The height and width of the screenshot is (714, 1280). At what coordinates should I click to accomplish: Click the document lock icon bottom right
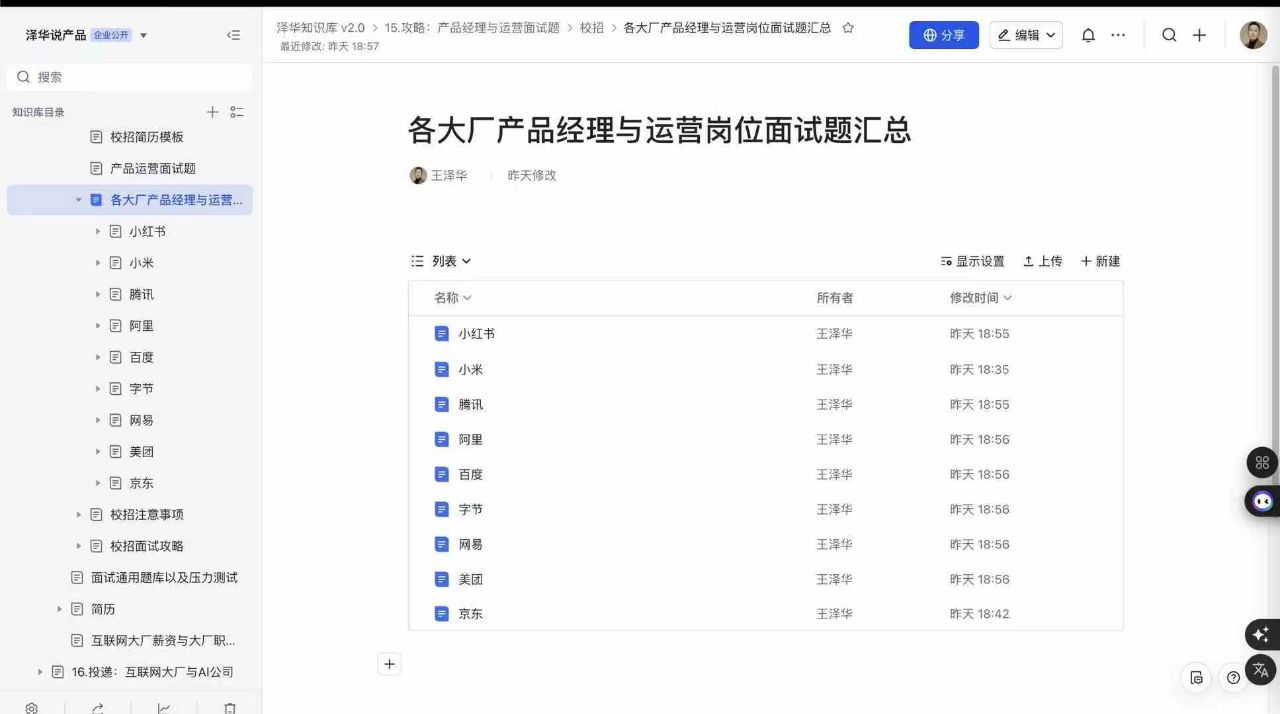tap(1197, 677)
